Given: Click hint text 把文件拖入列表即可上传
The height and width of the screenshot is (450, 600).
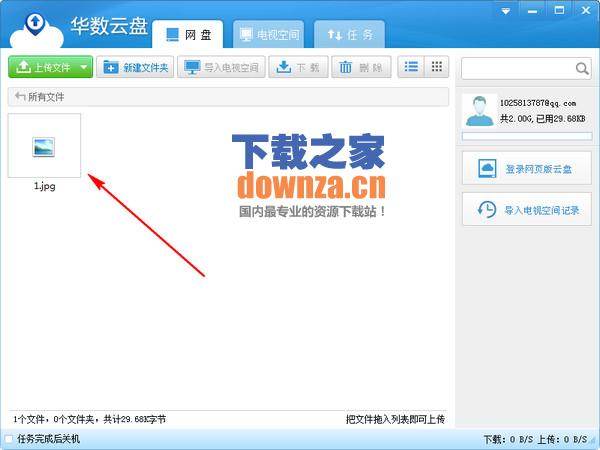Looking at the screenshot, I should pyautogui.click(x=395, y=419).
